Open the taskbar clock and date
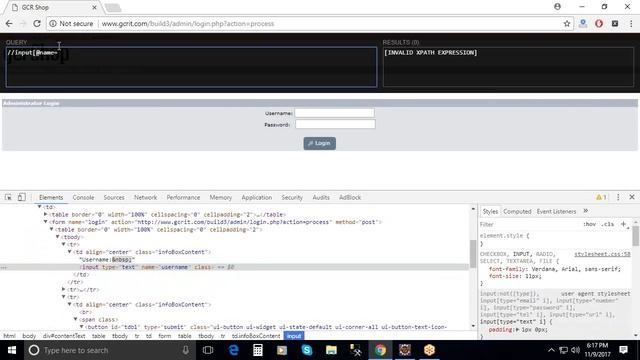This screenshot has height=360, width=640. [x=598, y=350]
